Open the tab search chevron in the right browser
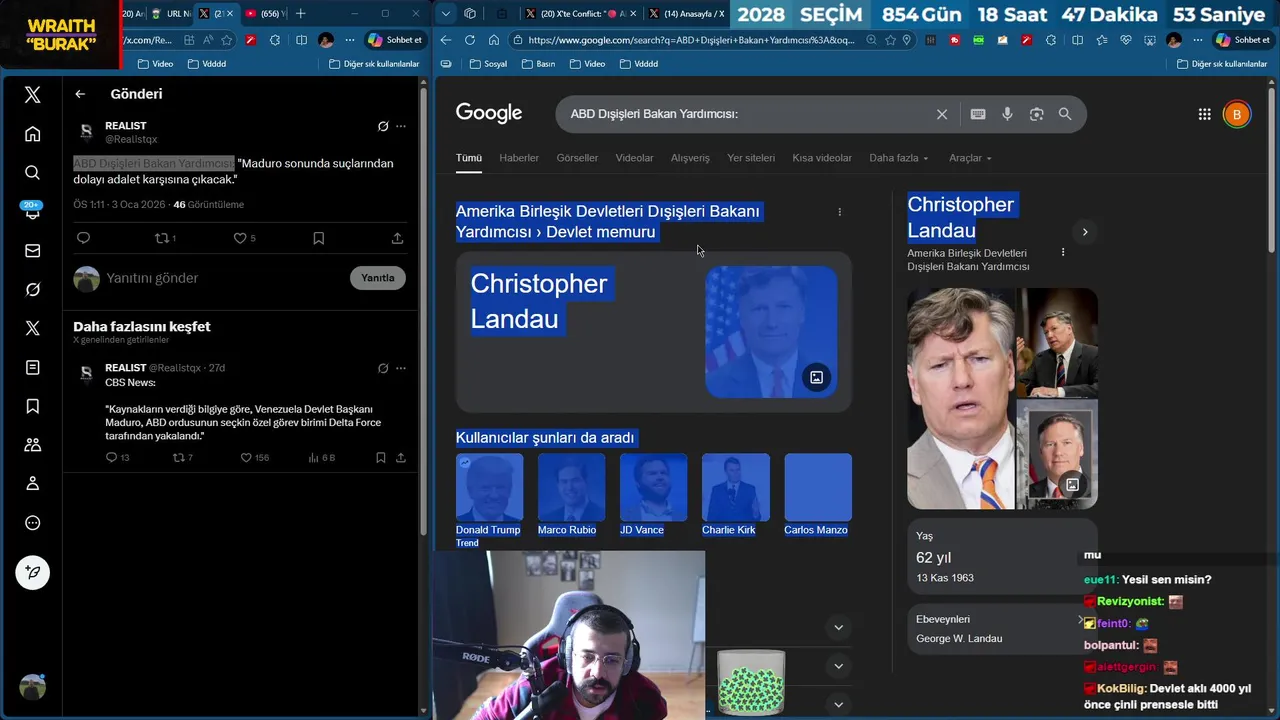 [x=446, y=13]
